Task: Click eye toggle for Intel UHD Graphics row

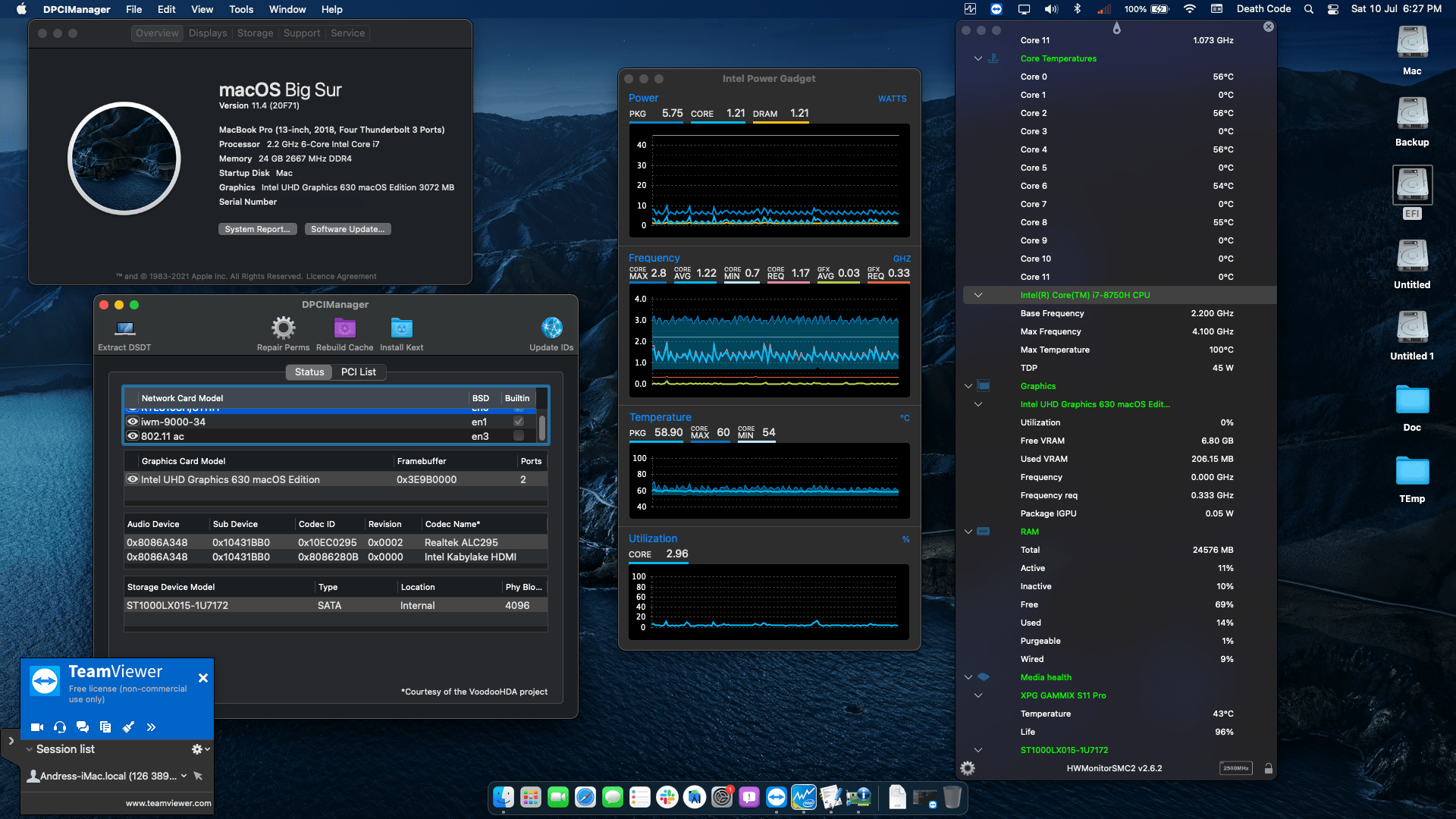Action: click(x=133, y=479)
